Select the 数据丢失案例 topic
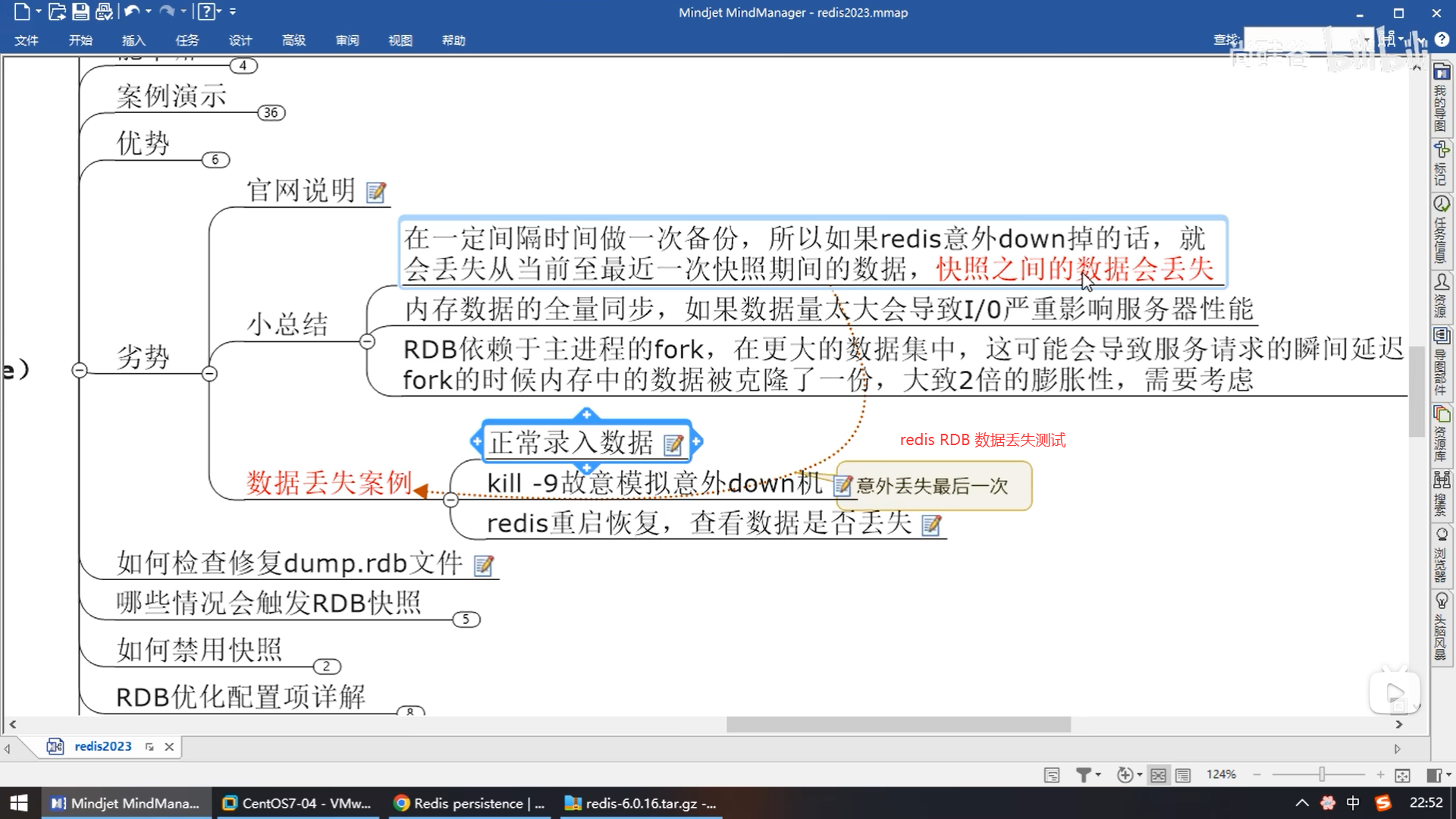 328,483
